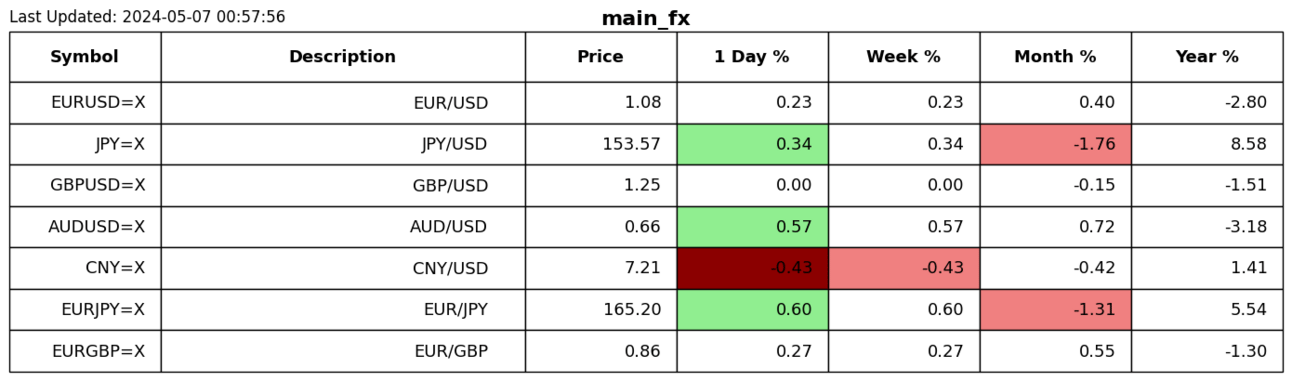Select the EURJPY=X price 165.20 cell
1292x381 pixels.
[601, 310]
